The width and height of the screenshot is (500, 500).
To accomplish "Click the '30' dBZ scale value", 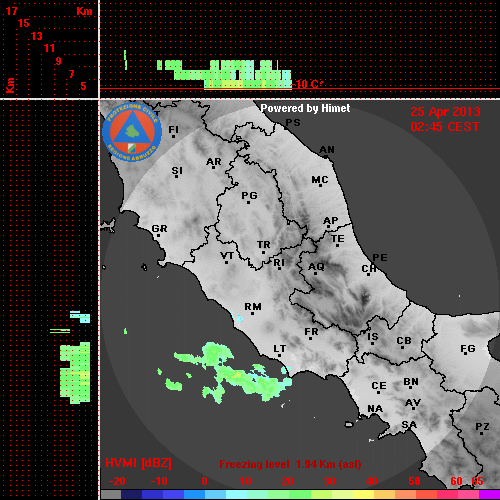I will 329,481.
